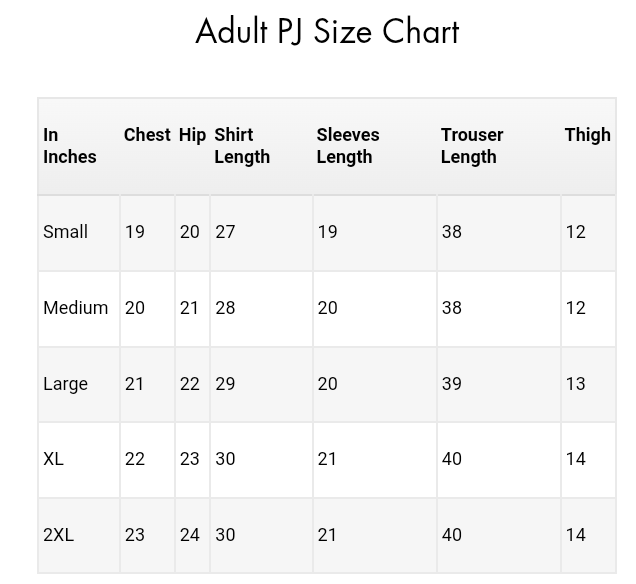Select the Medium size row label
This screenshot has height=584, width=636.
point(76,308)
